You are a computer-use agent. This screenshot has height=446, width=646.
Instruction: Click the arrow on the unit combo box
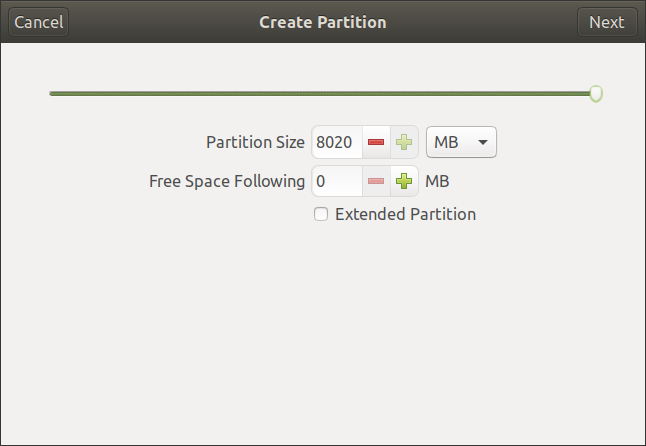click(483, 143)
